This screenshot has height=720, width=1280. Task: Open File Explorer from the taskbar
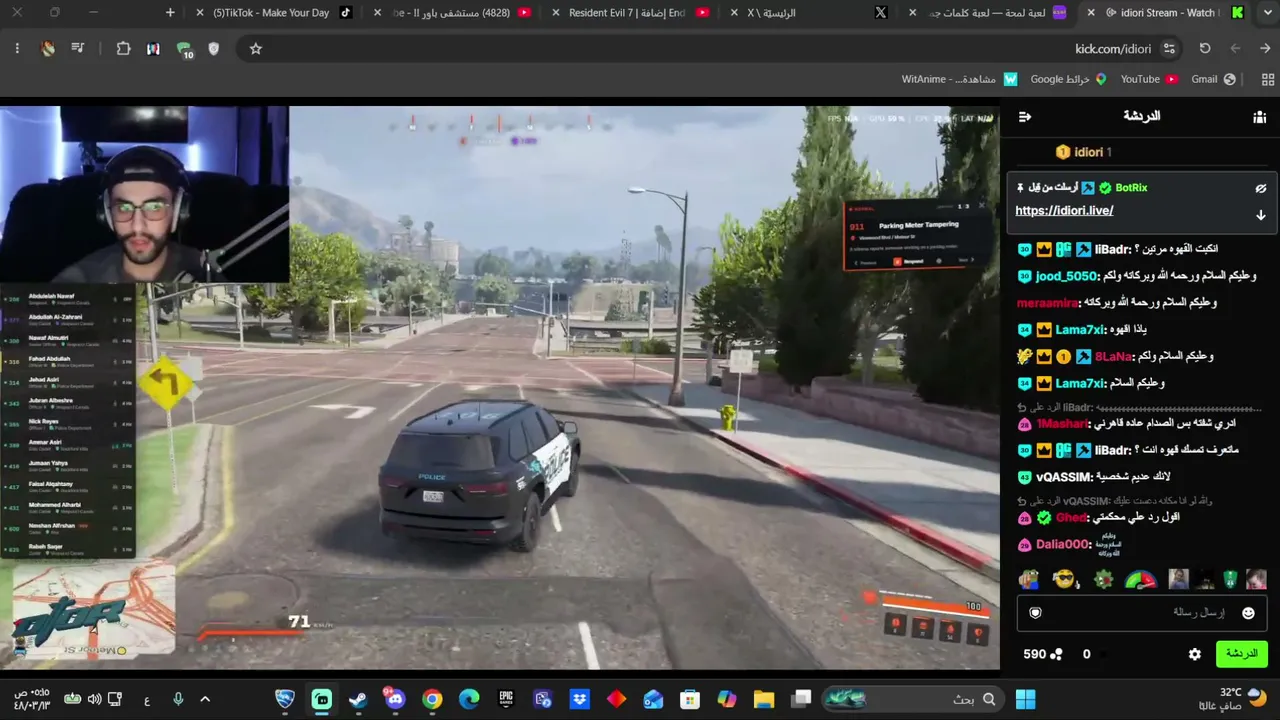click(764, 699)
